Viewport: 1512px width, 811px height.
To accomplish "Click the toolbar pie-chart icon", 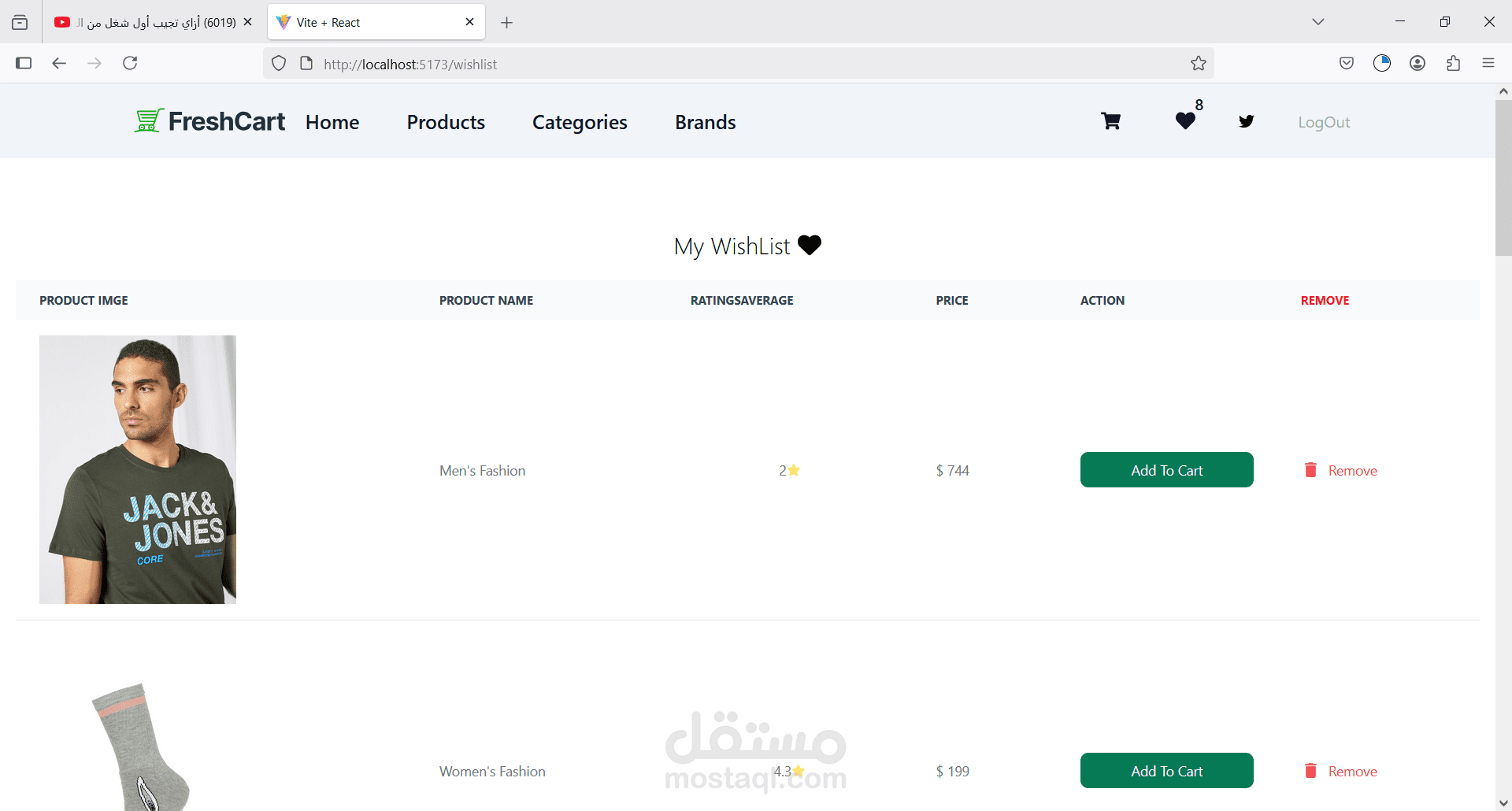I will (x=1382, y=63).
